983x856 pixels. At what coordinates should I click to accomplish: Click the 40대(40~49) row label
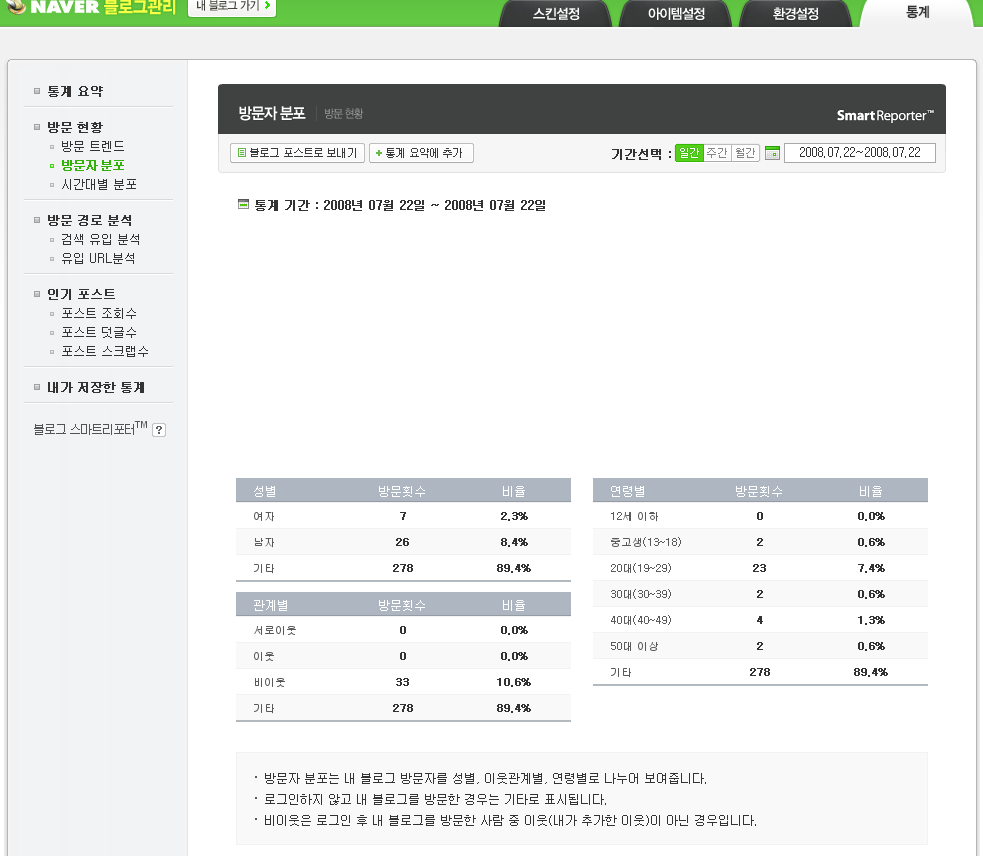(x=641, y=620)
